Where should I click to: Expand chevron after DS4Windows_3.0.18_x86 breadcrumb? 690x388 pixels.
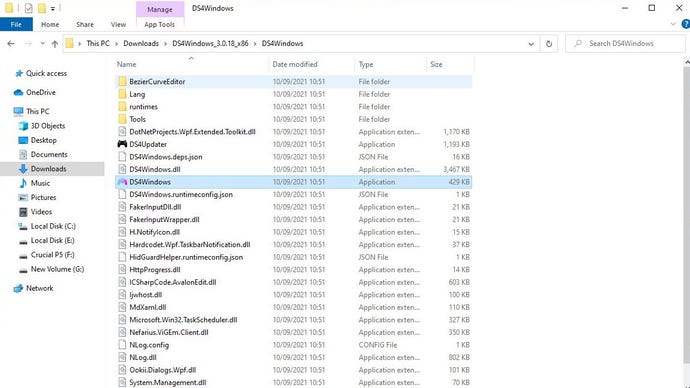[255, 44]
